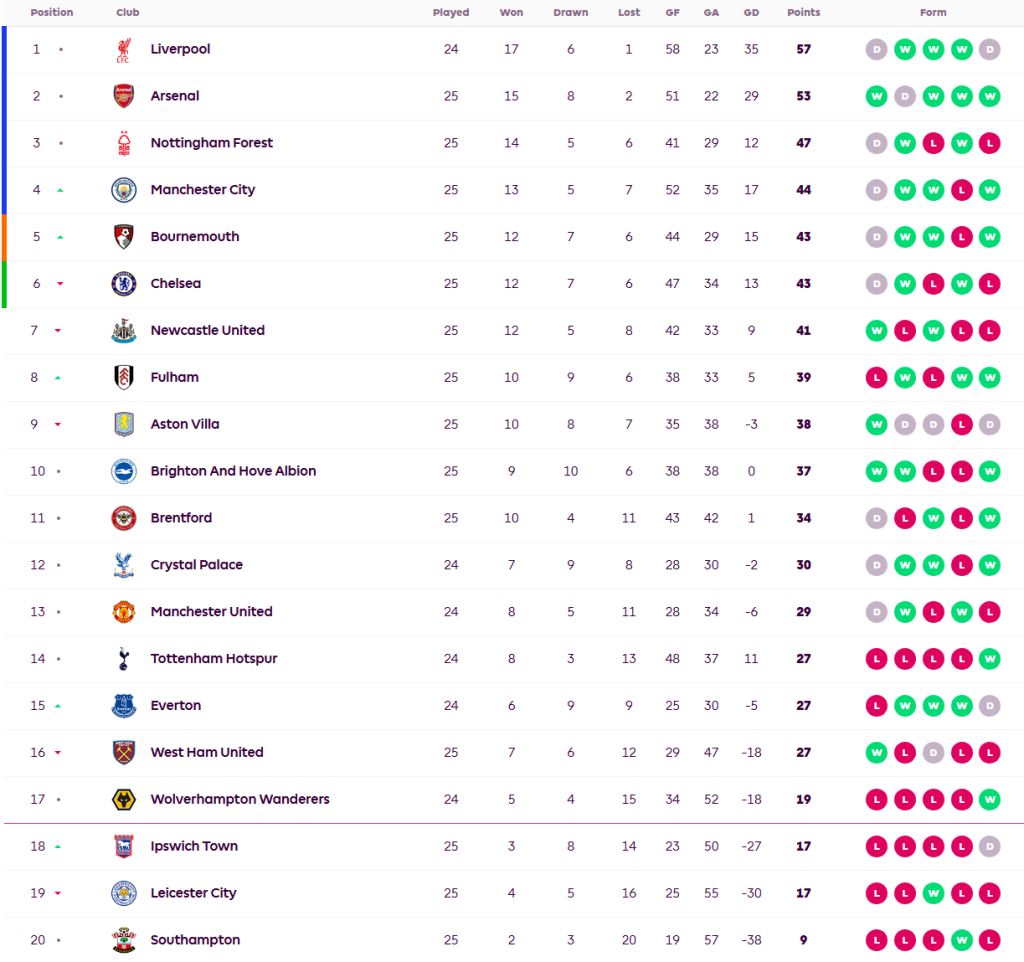Sort table by Played column header
This screenshot has width=1024, height=962.
451,13
